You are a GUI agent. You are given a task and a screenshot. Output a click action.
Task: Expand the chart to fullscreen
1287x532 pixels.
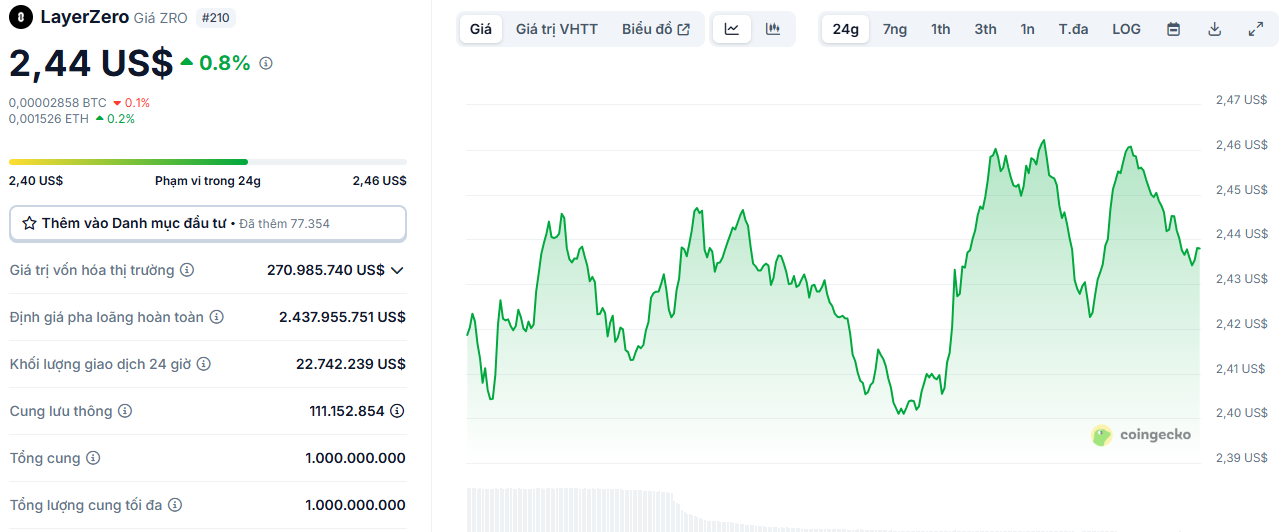pos(1256,29)
